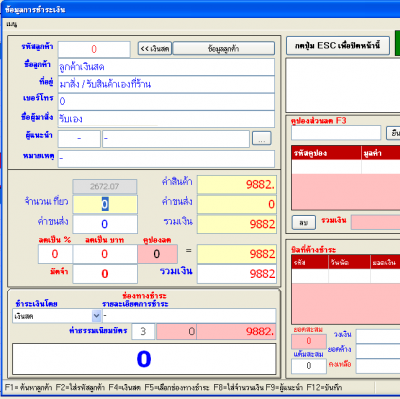Click the ลบ delete coupon button
Image resolution: width=400 pixels, height=399 pixels.
tap(304, 222)
